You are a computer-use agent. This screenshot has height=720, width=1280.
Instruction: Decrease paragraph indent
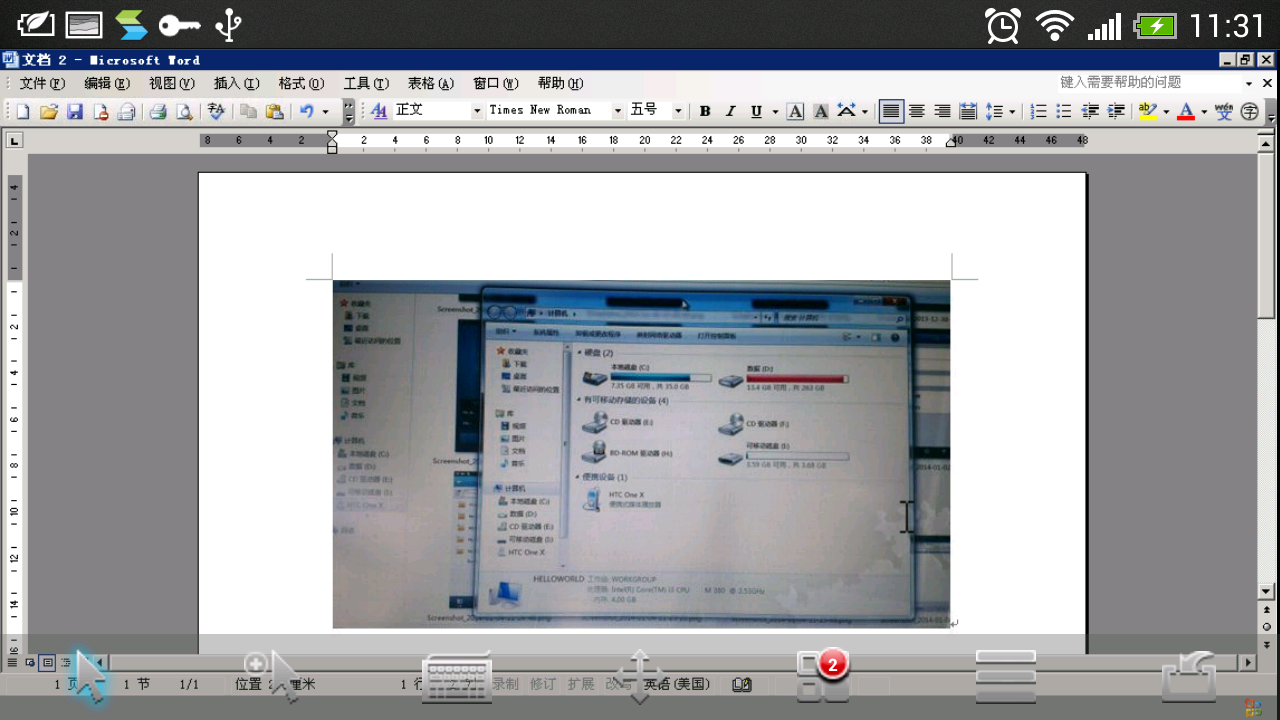point(1090,111)
